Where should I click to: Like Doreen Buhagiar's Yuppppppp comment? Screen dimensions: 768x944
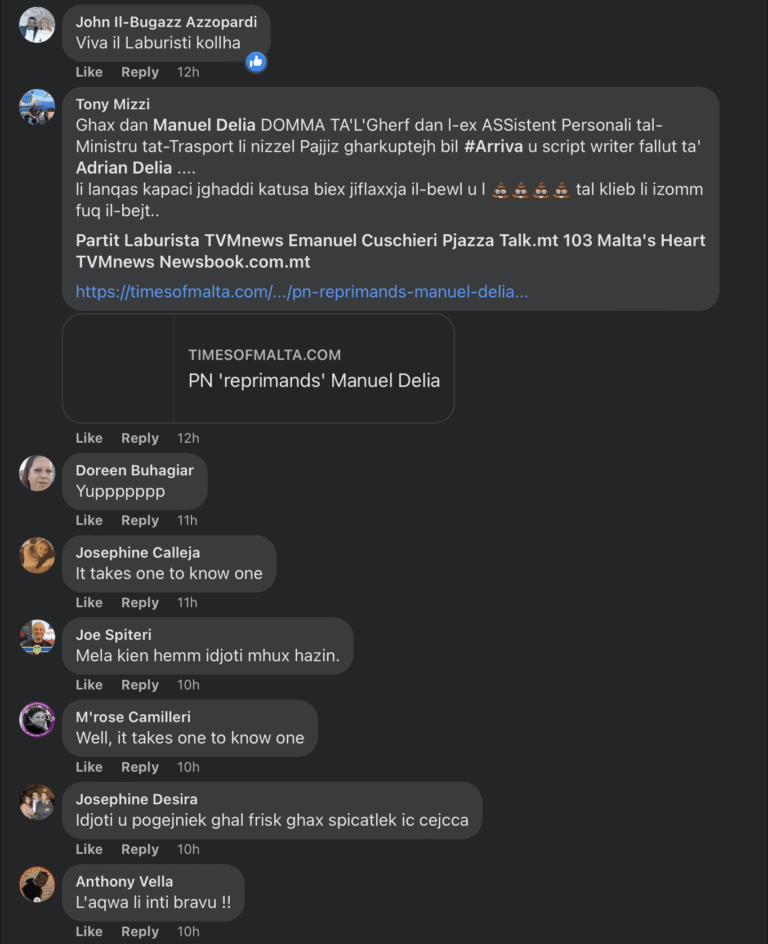point(89,520)
